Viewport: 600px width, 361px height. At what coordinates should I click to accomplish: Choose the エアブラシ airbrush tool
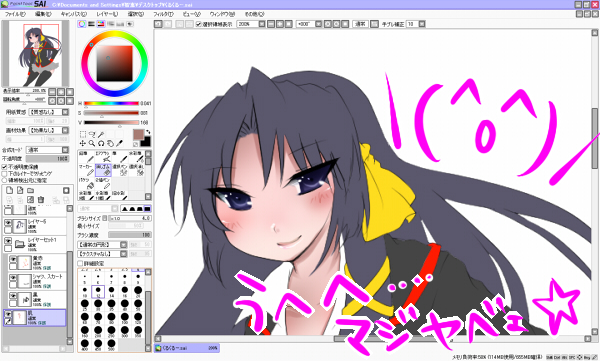pyautogui.click(x=103, y=157)
